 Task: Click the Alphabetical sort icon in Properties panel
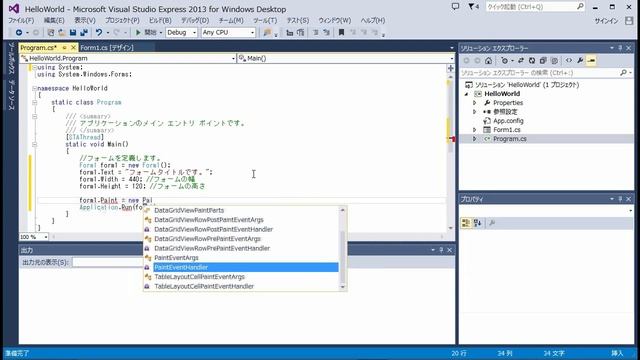[x=478, y=223]
